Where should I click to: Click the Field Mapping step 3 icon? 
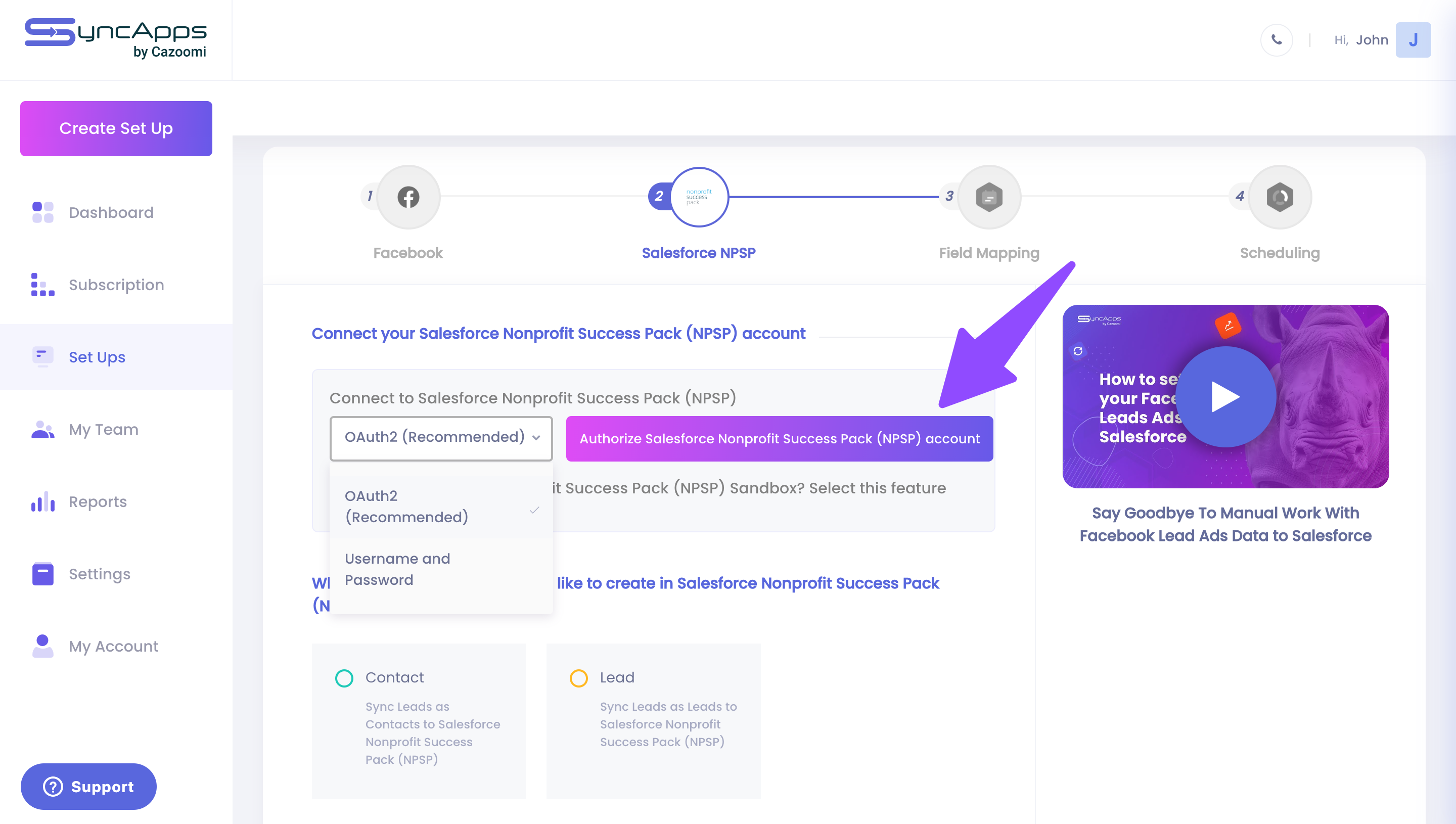[988, 197]
